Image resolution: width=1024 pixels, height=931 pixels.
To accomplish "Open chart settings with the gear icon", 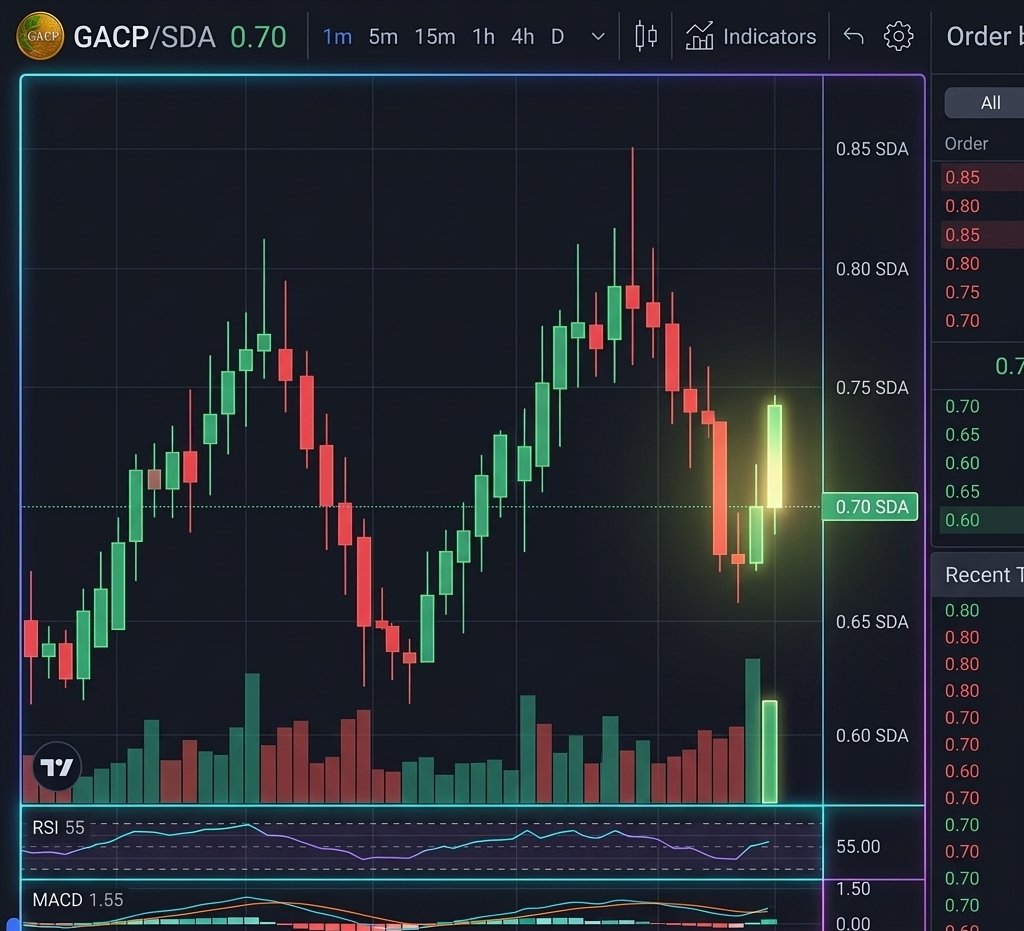I will 898,36.
